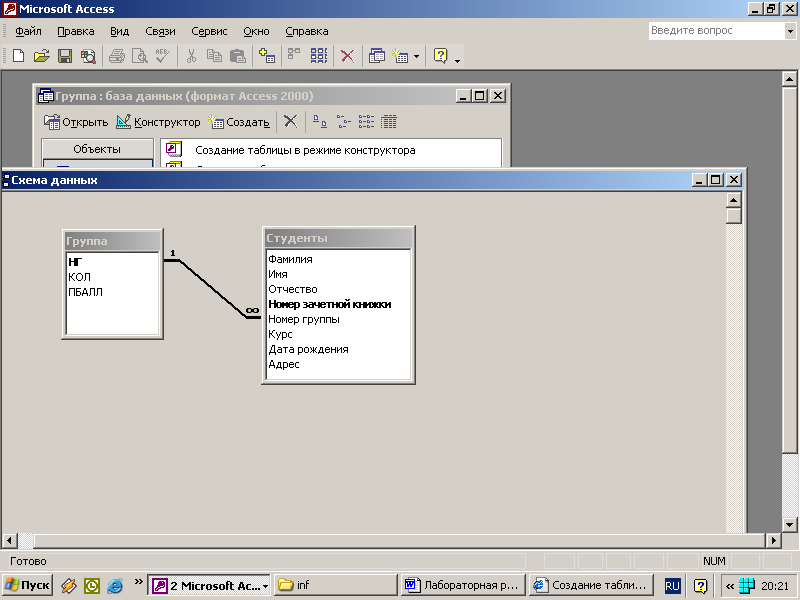Open the Связи menu

[x=160, y=31]
